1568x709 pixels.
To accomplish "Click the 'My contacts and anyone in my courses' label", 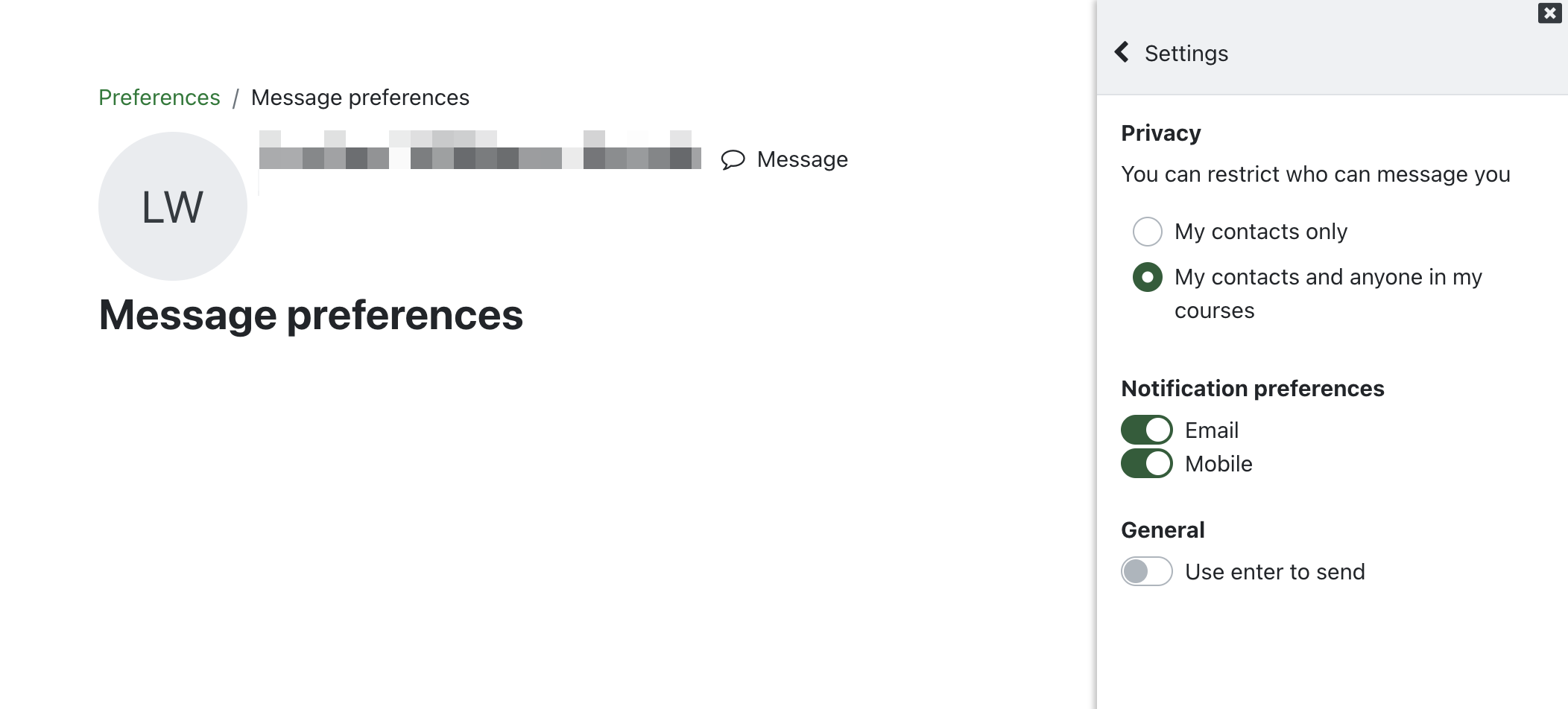I will coord(1328,293).
